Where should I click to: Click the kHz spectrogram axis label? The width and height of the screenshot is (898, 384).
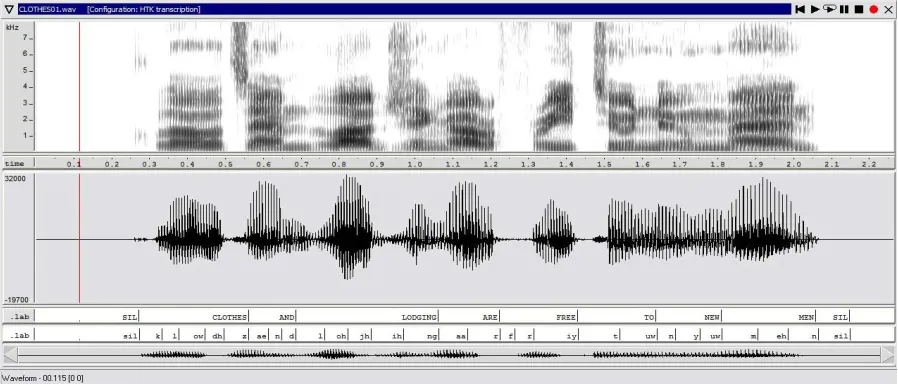pyautogui.click(x=12, y=27)
